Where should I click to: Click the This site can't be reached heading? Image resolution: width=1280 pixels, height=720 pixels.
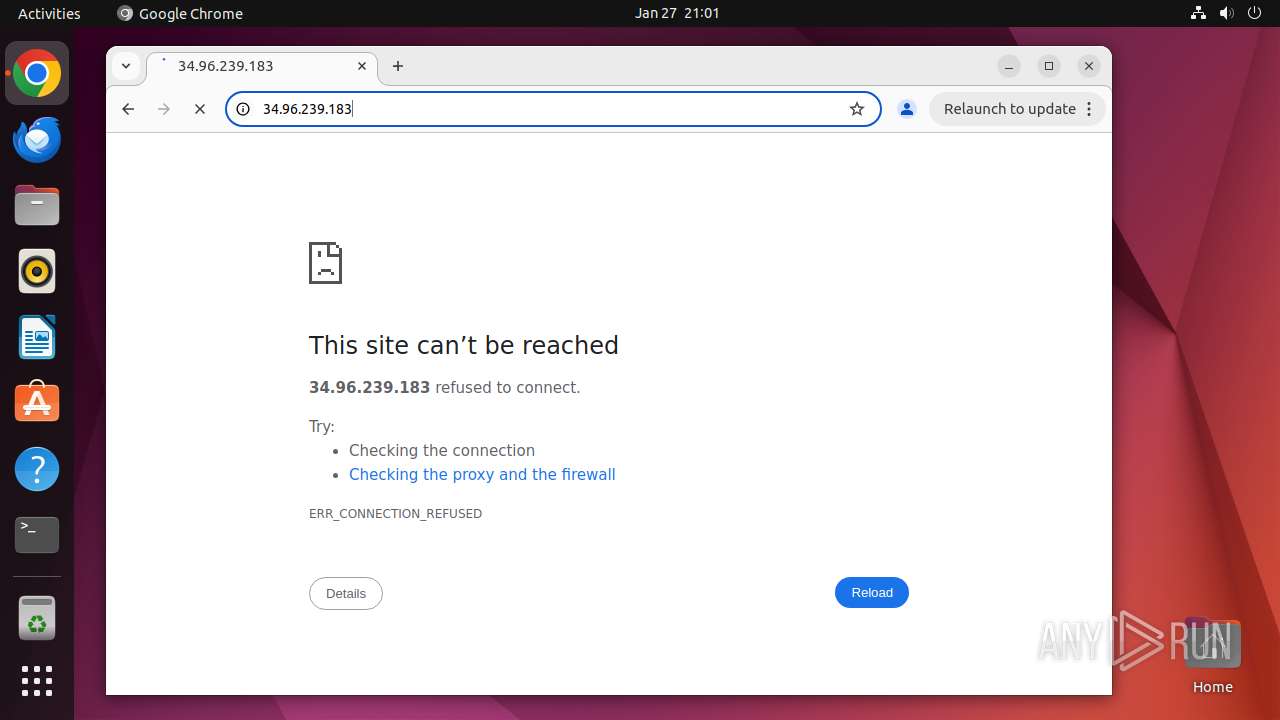[464, 345]
